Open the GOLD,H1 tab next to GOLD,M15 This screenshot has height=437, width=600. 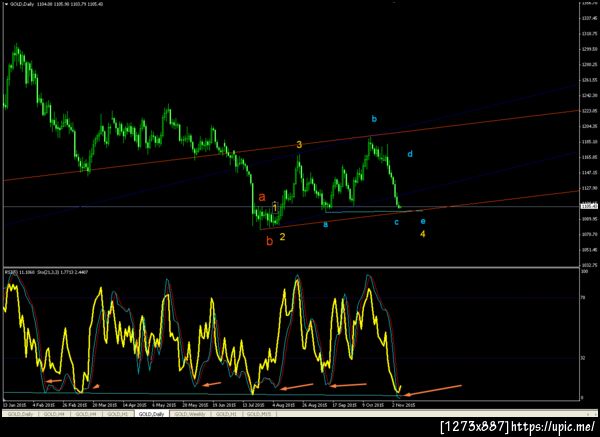coord(226,414)
